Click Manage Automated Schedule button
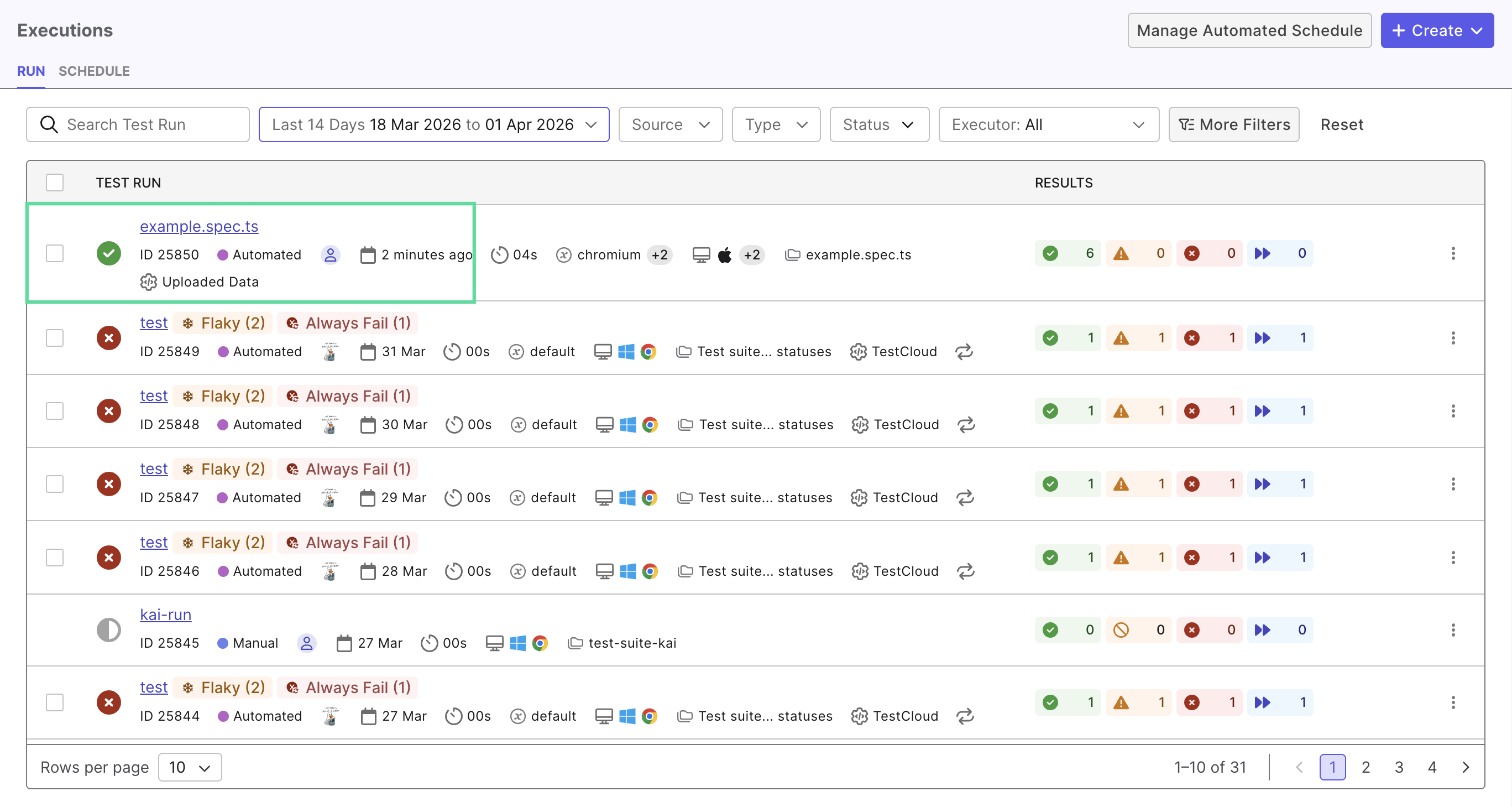 [1248, 30]
